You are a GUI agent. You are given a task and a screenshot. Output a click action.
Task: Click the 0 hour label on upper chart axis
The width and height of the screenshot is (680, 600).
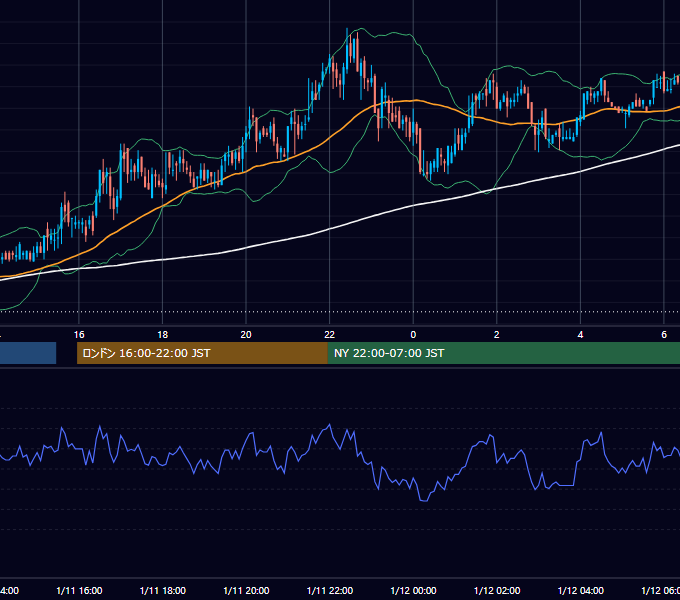point(413,335)
